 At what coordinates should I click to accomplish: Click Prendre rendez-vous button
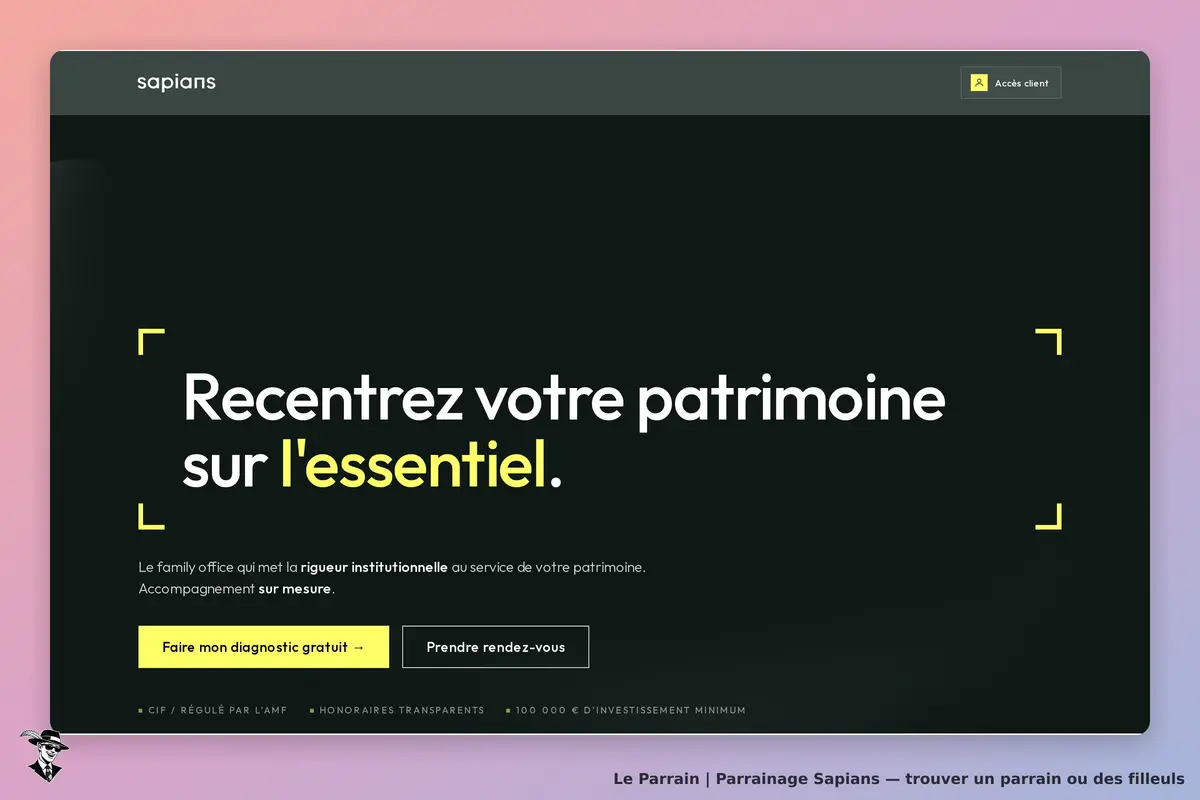pos(495,647)
